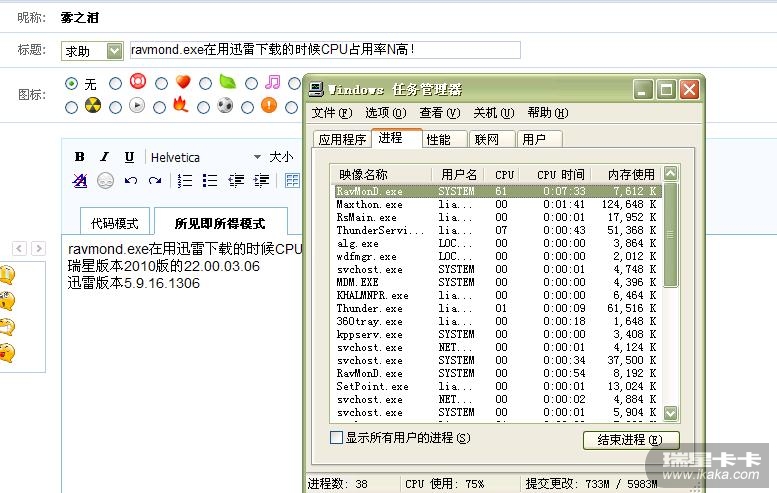Select the SetPoint.exe process row
Viewport: 777px width, 493px height.
tap(497, 386)
